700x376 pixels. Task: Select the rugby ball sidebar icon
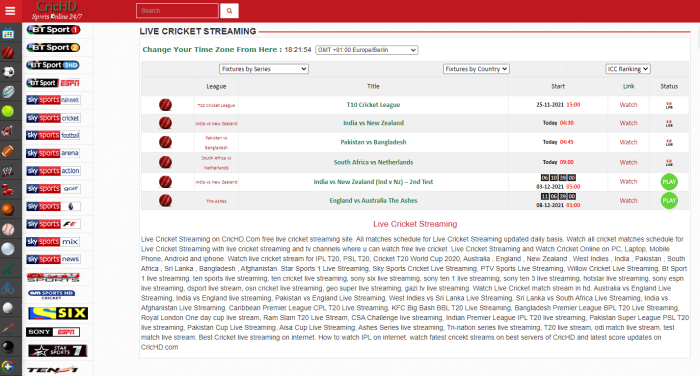pos(8,92)
